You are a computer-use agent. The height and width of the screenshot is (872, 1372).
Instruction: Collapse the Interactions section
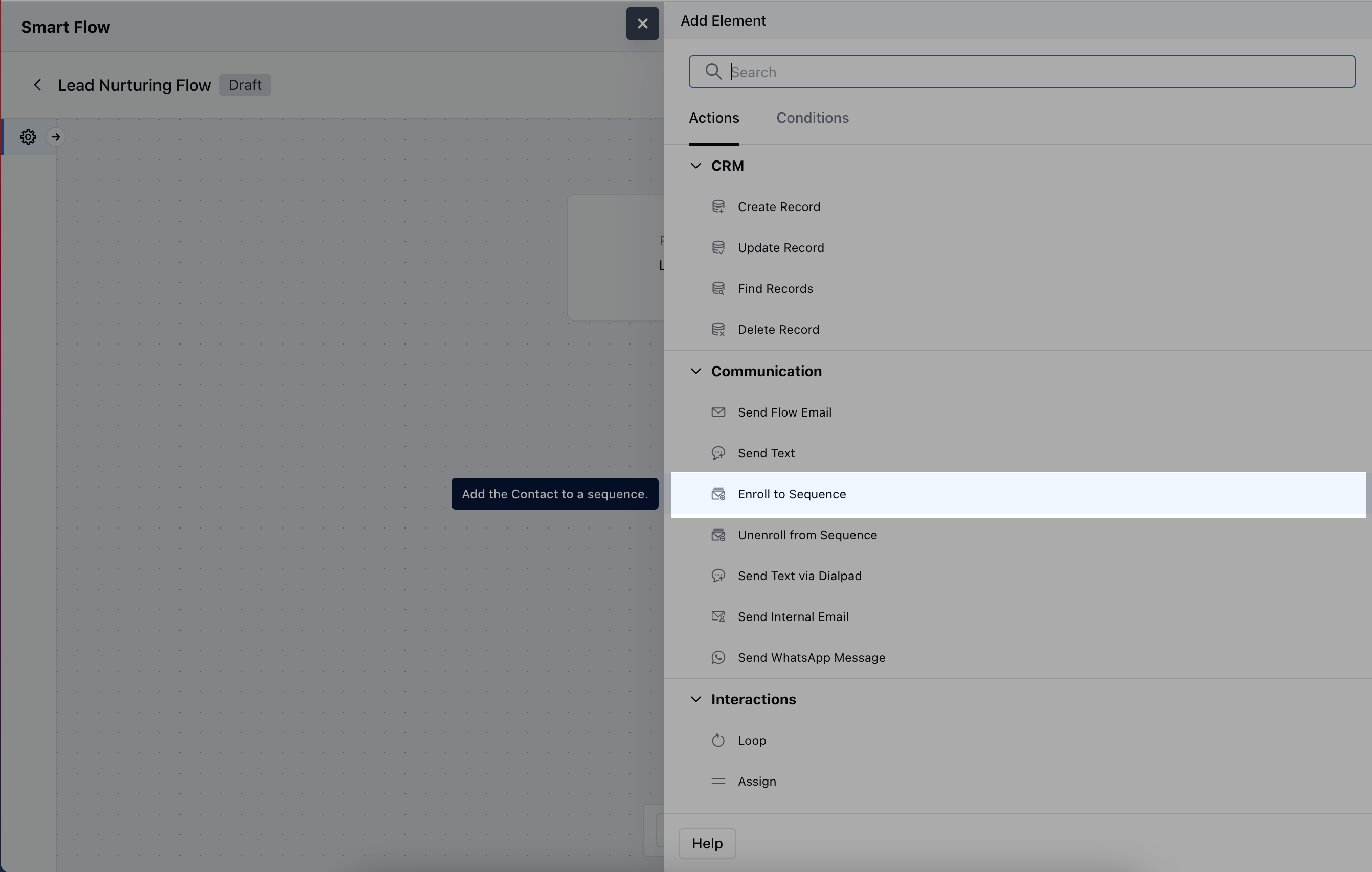pos(695,699)
